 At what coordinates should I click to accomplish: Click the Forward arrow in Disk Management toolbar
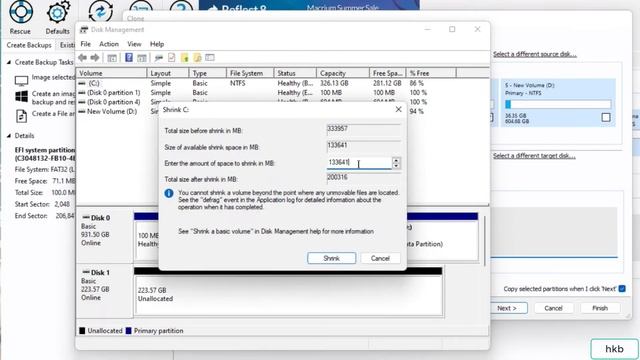[95, 58]
